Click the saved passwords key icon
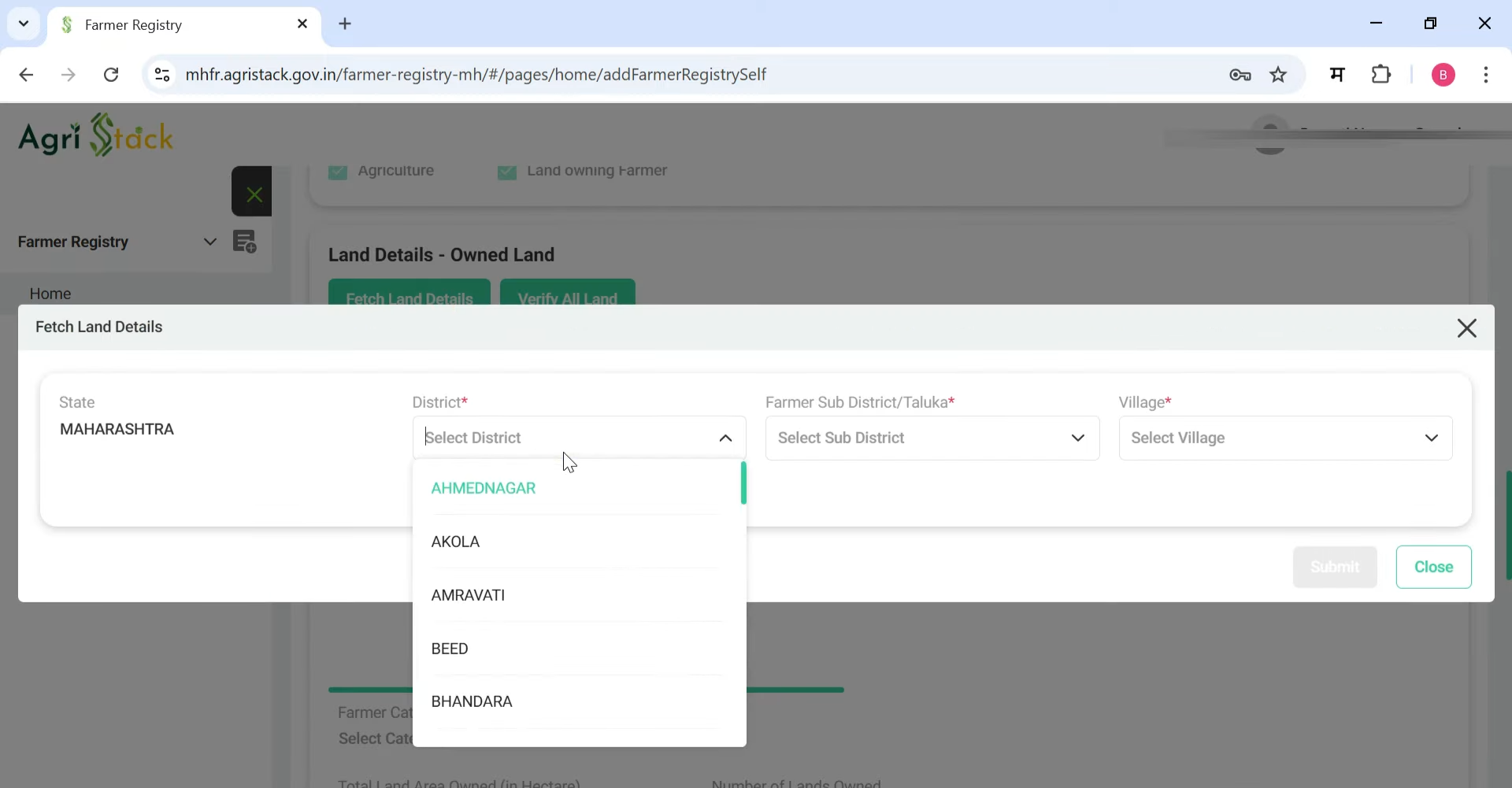This screenshot has width=1512, height=788. click(x=1240, y=74)
